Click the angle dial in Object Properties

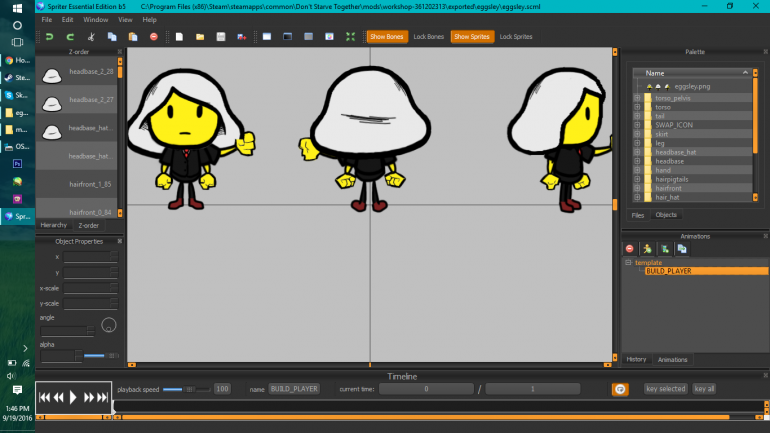pos(109,325)
